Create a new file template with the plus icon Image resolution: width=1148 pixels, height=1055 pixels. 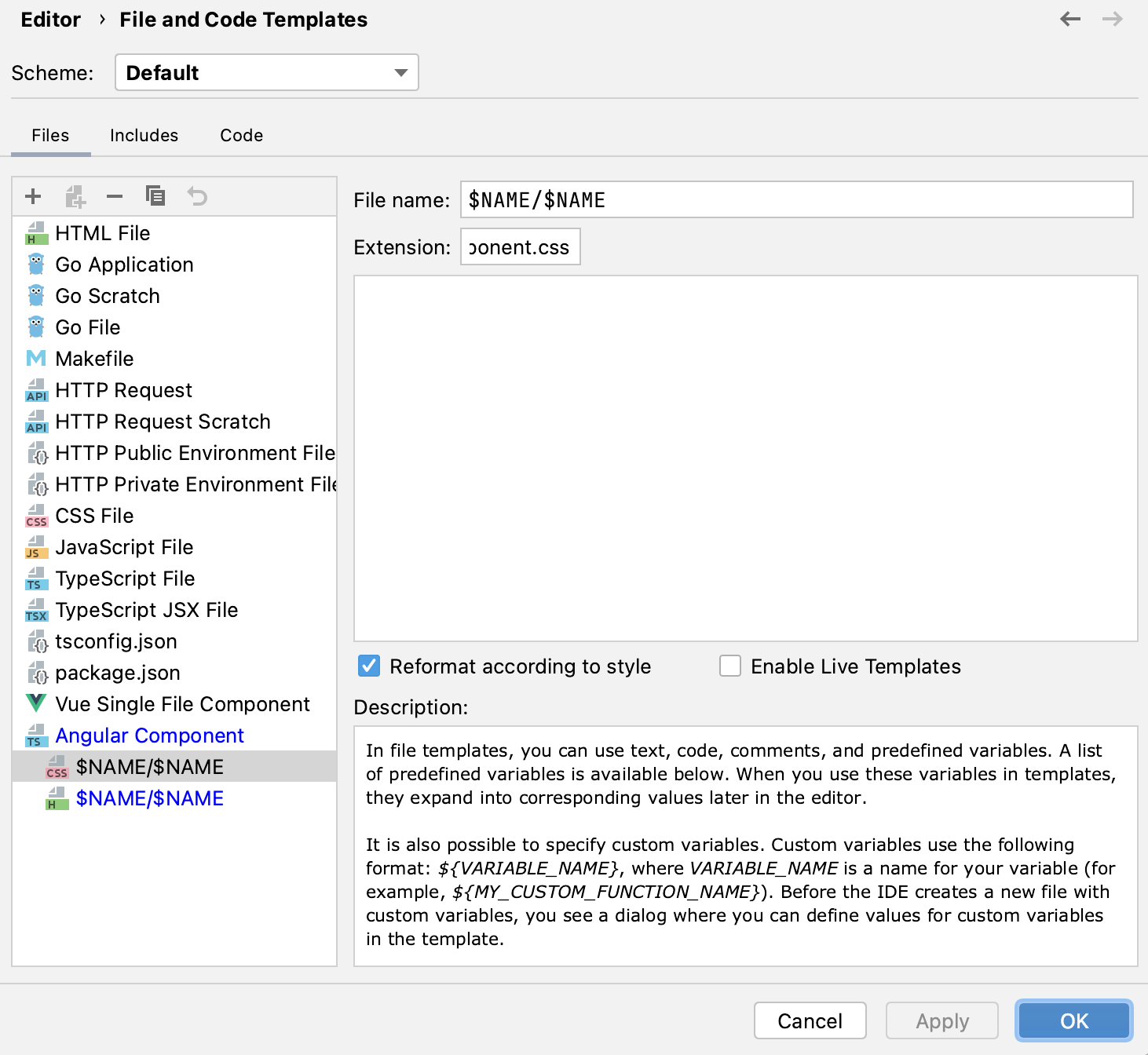[33, 195]
